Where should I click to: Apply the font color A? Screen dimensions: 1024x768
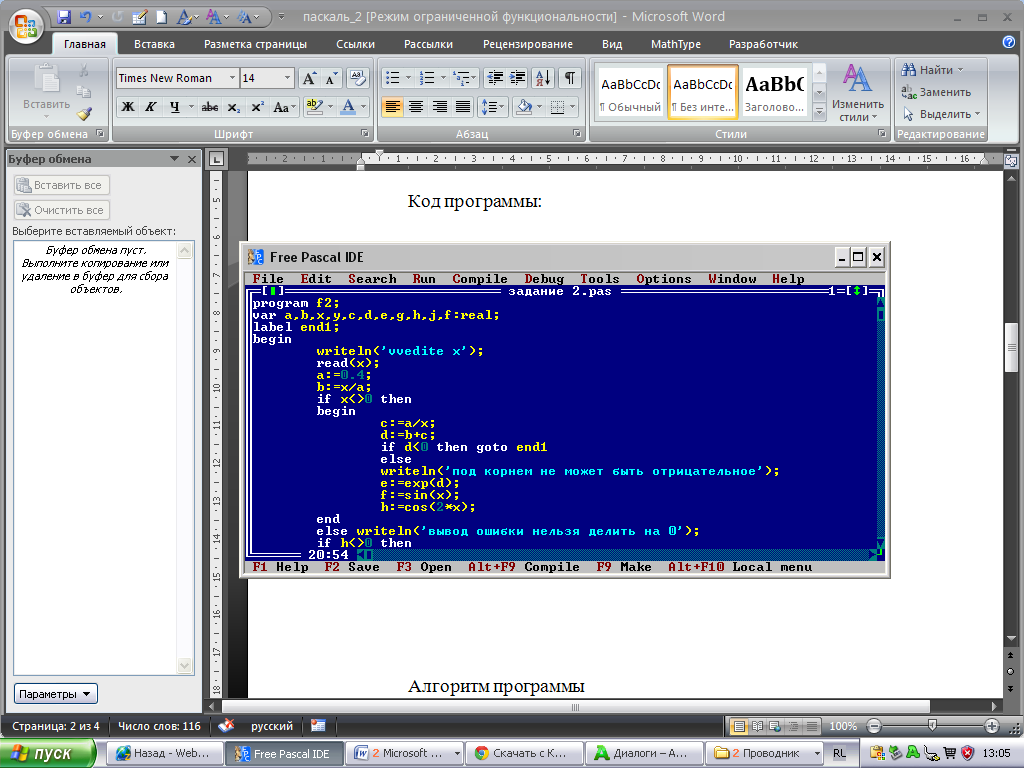point(349,106)
